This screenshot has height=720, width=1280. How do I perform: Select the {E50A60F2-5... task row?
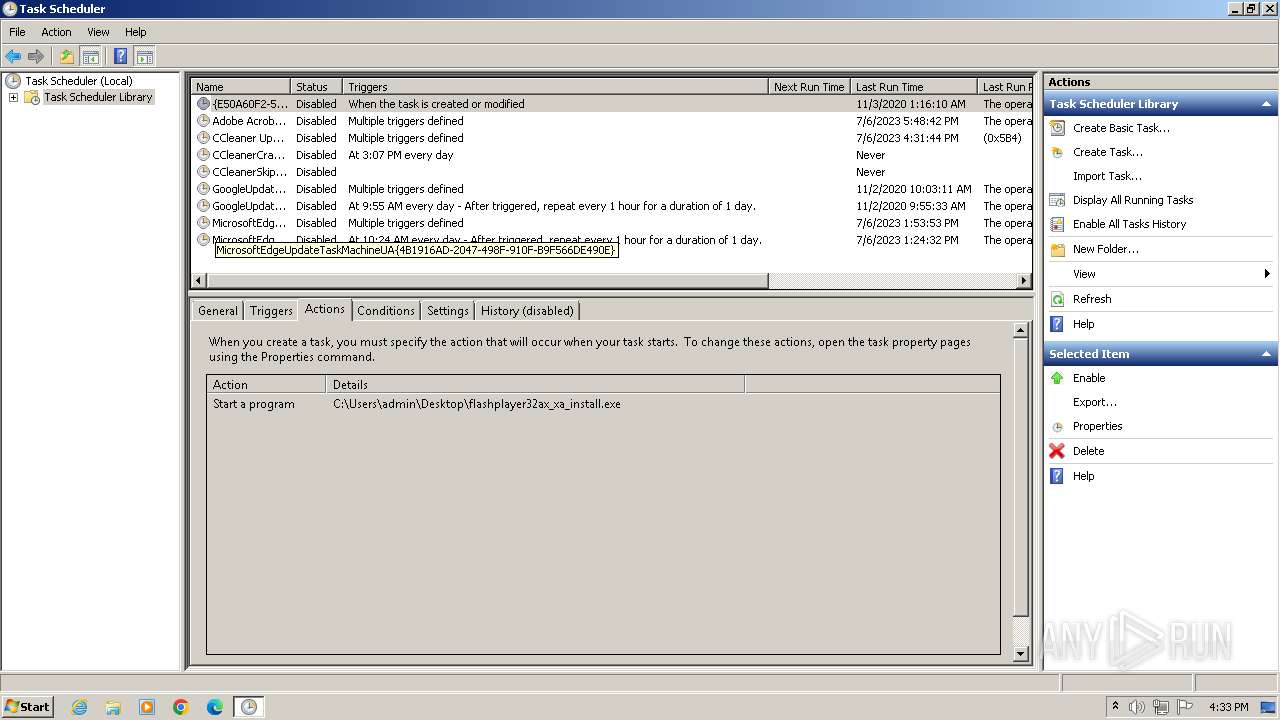coord(611,104)
